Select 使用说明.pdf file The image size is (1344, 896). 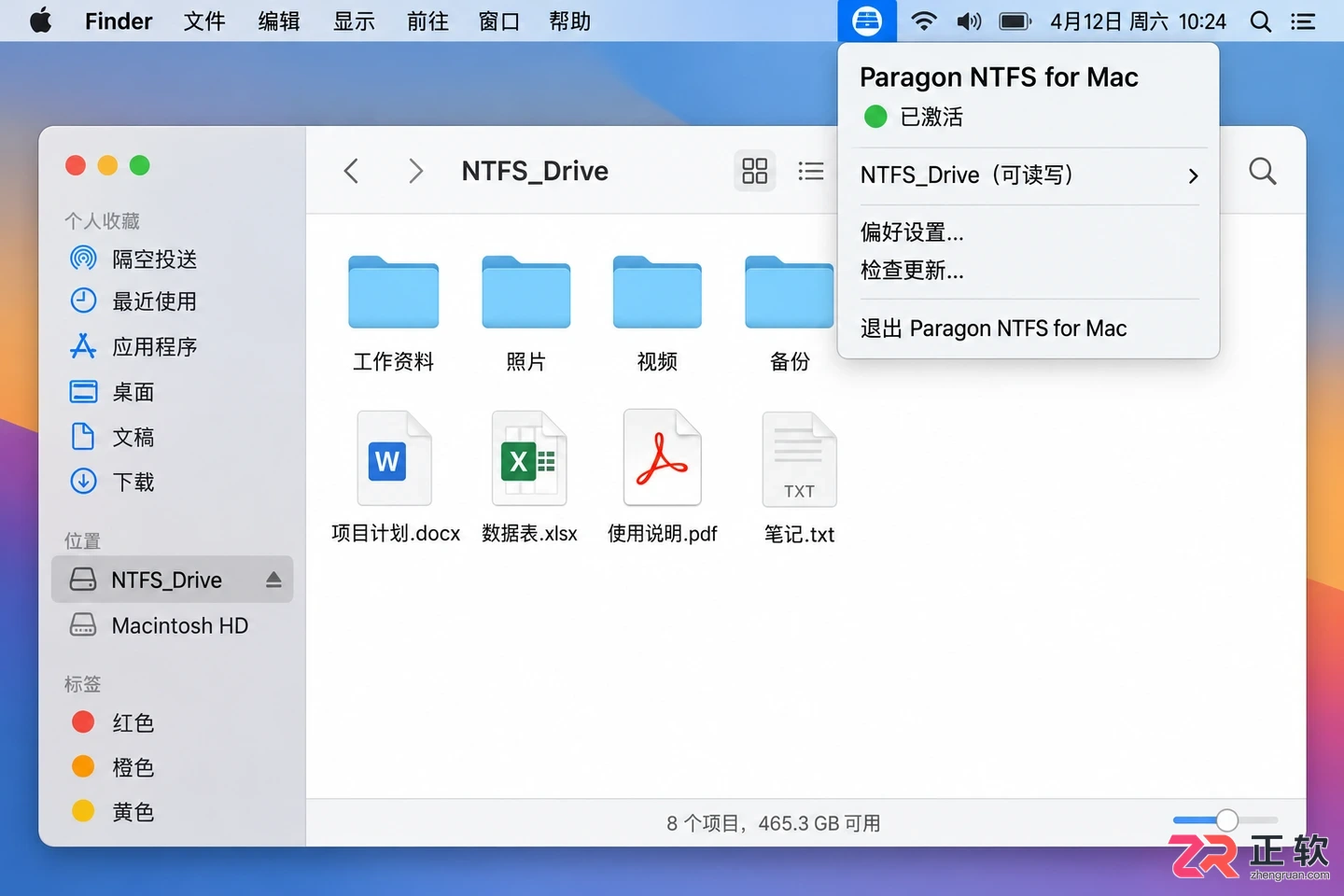click(x=662, y=477)
